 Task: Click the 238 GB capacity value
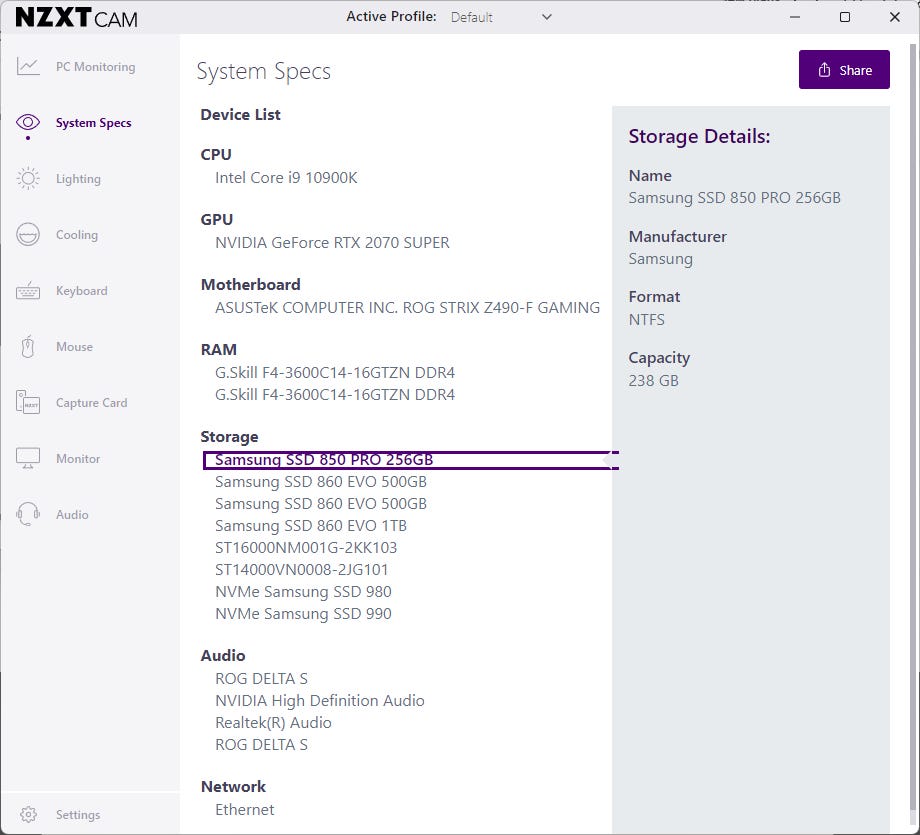tap(654, 381)
